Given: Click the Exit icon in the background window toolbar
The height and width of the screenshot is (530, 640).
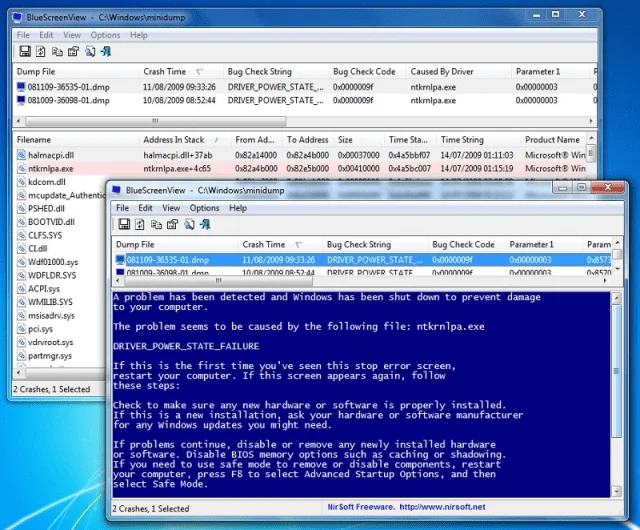Looking at the screenshot, I should coord(106,52).
